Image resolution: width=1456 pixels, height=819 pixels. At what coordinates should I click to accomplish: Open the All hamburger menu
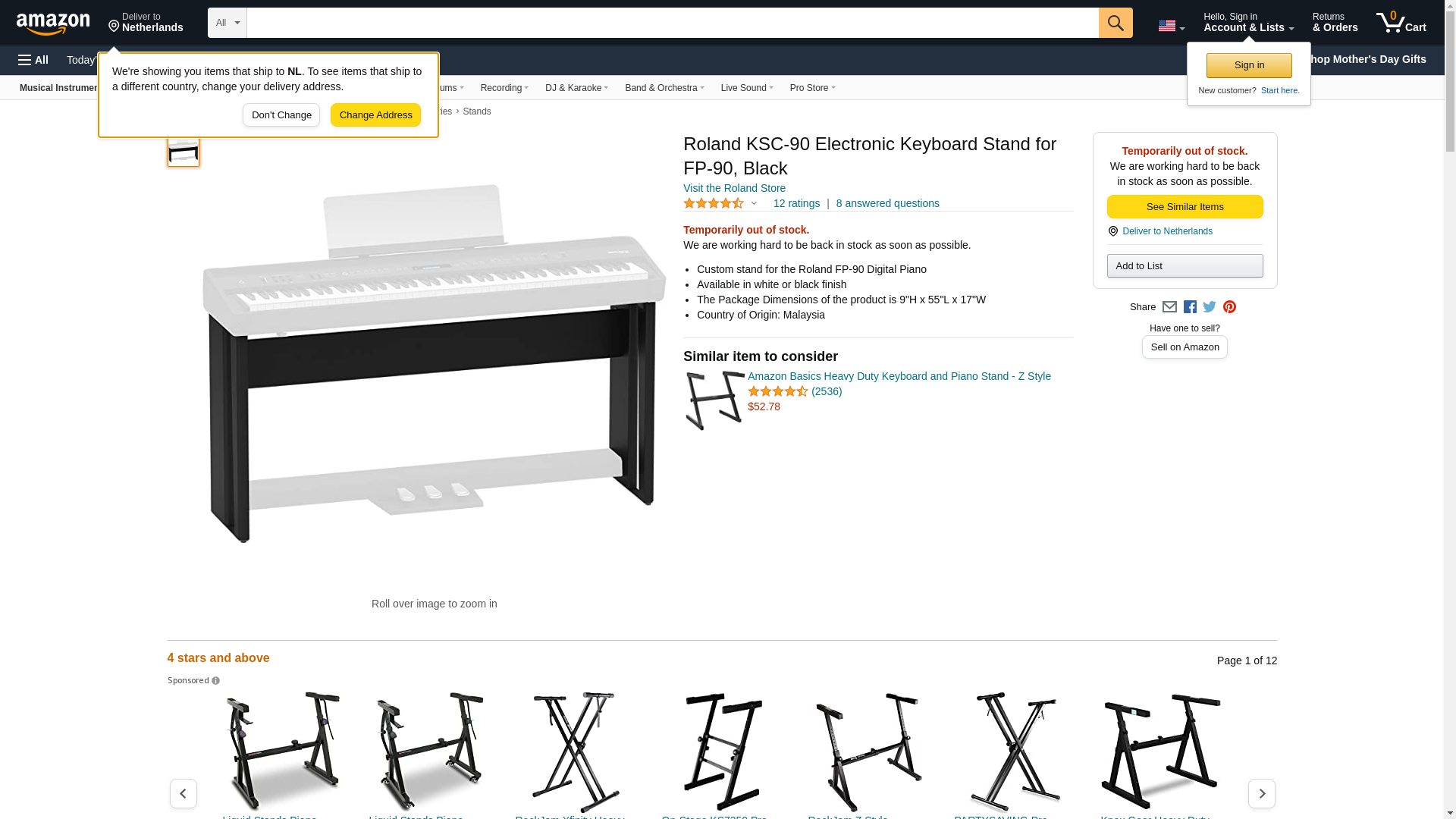click(33, 60)
